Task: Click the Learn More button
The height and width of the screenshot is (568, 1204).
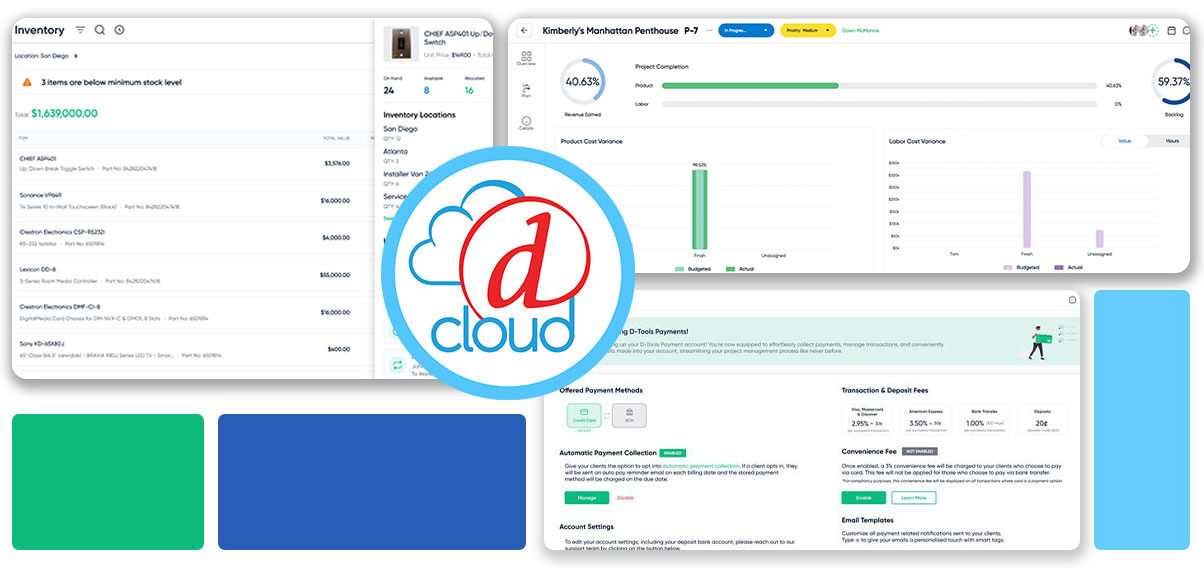Action: (914, 497)
